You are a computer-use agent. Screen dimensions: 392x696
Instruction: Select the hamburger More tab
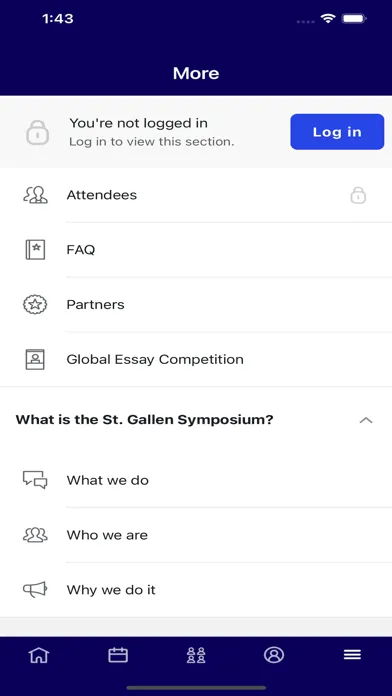tap(352, 655)
